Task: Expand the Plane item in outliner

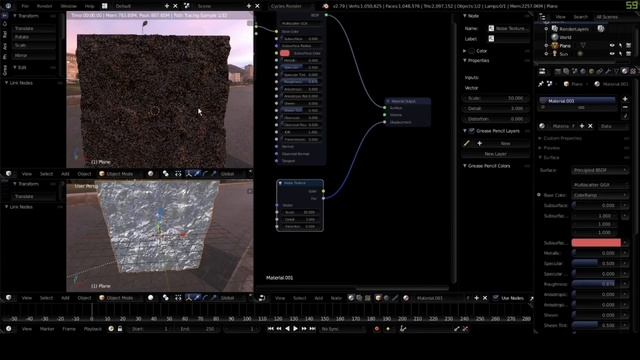Action: 547,46
